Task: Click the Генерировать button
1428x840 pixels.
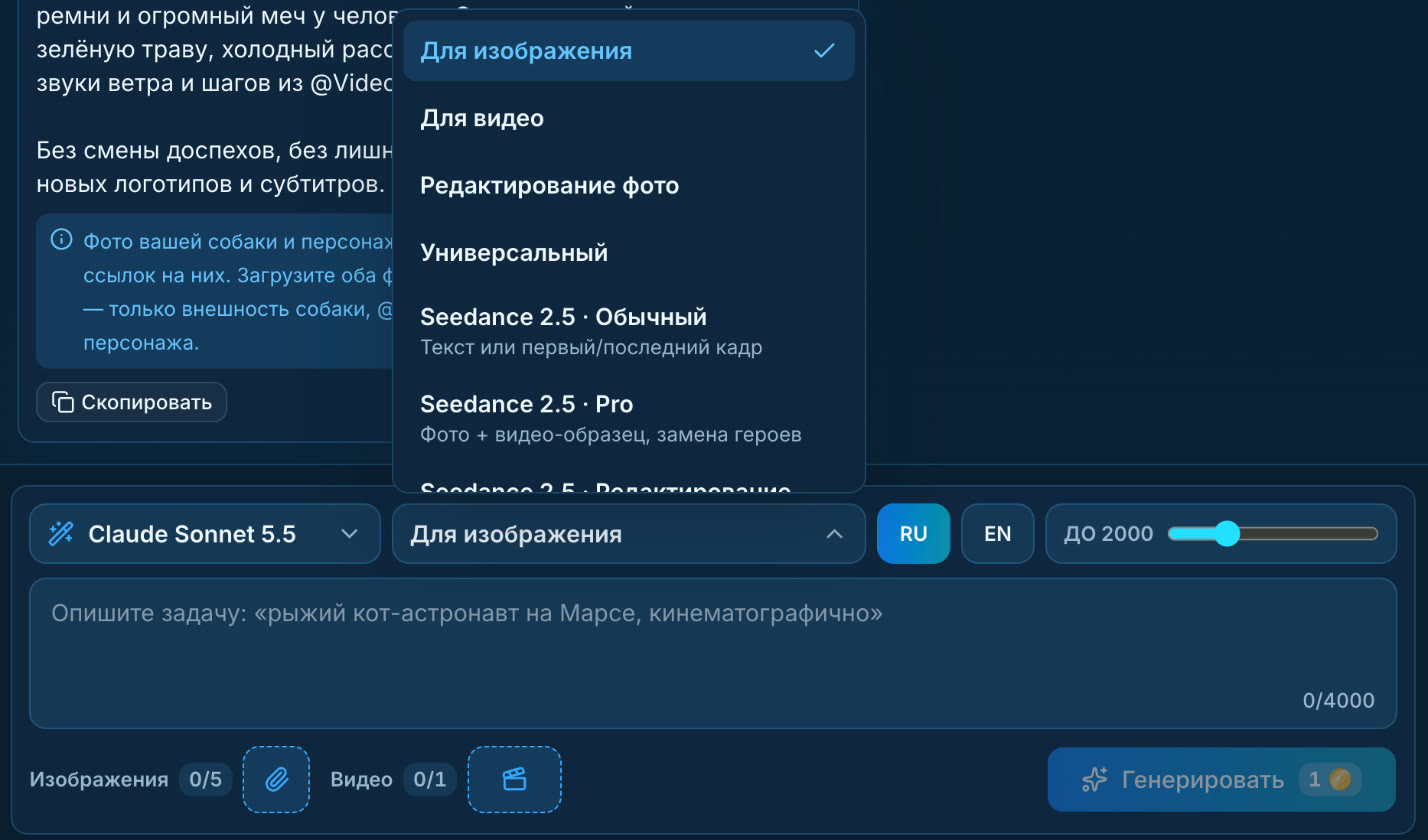Action: click(1221, 779)
